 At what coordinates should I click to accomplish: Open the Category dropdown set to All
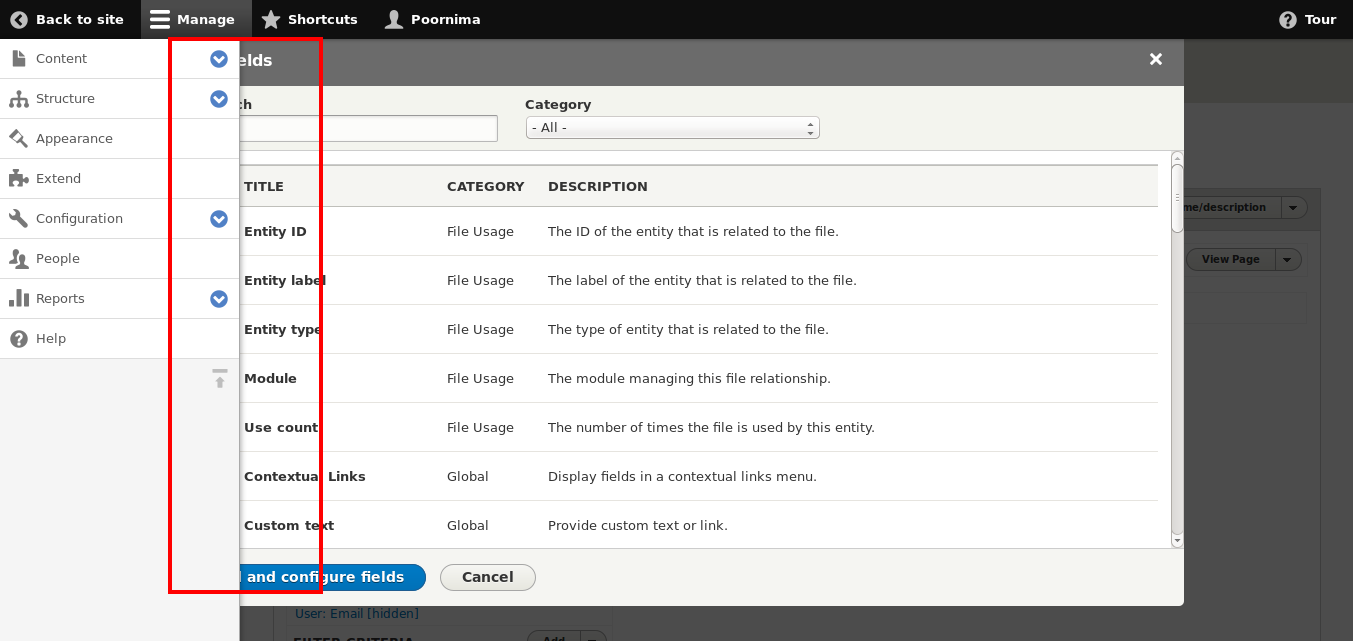click(x=671, y=127)
